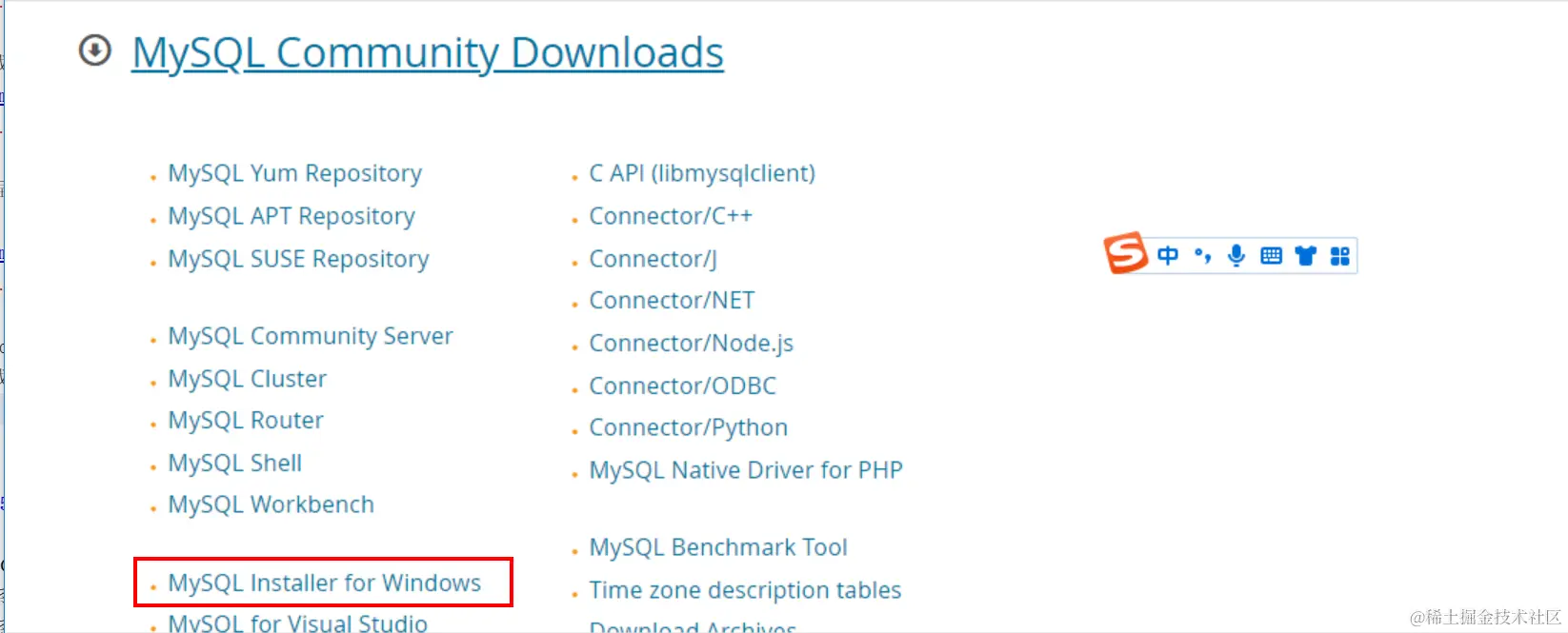Open Connector/Python link
The image size is (1568, 633).
coord(689,428)
